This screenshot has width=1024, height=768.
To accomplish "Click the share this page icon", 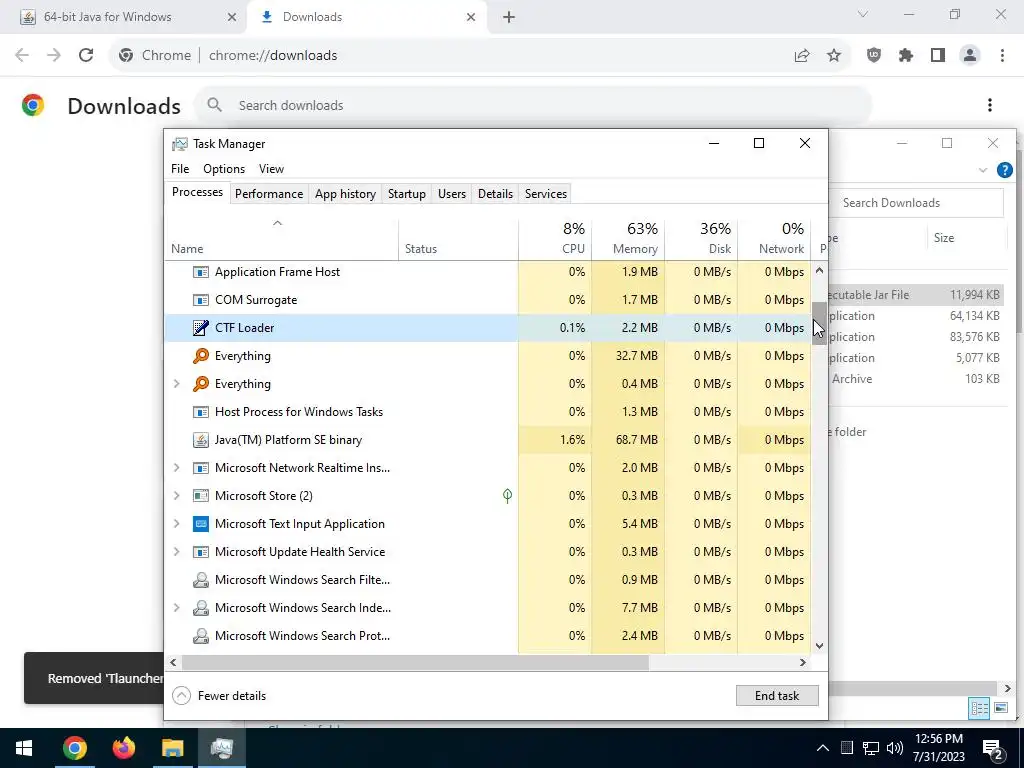I will tap(802, 56).
